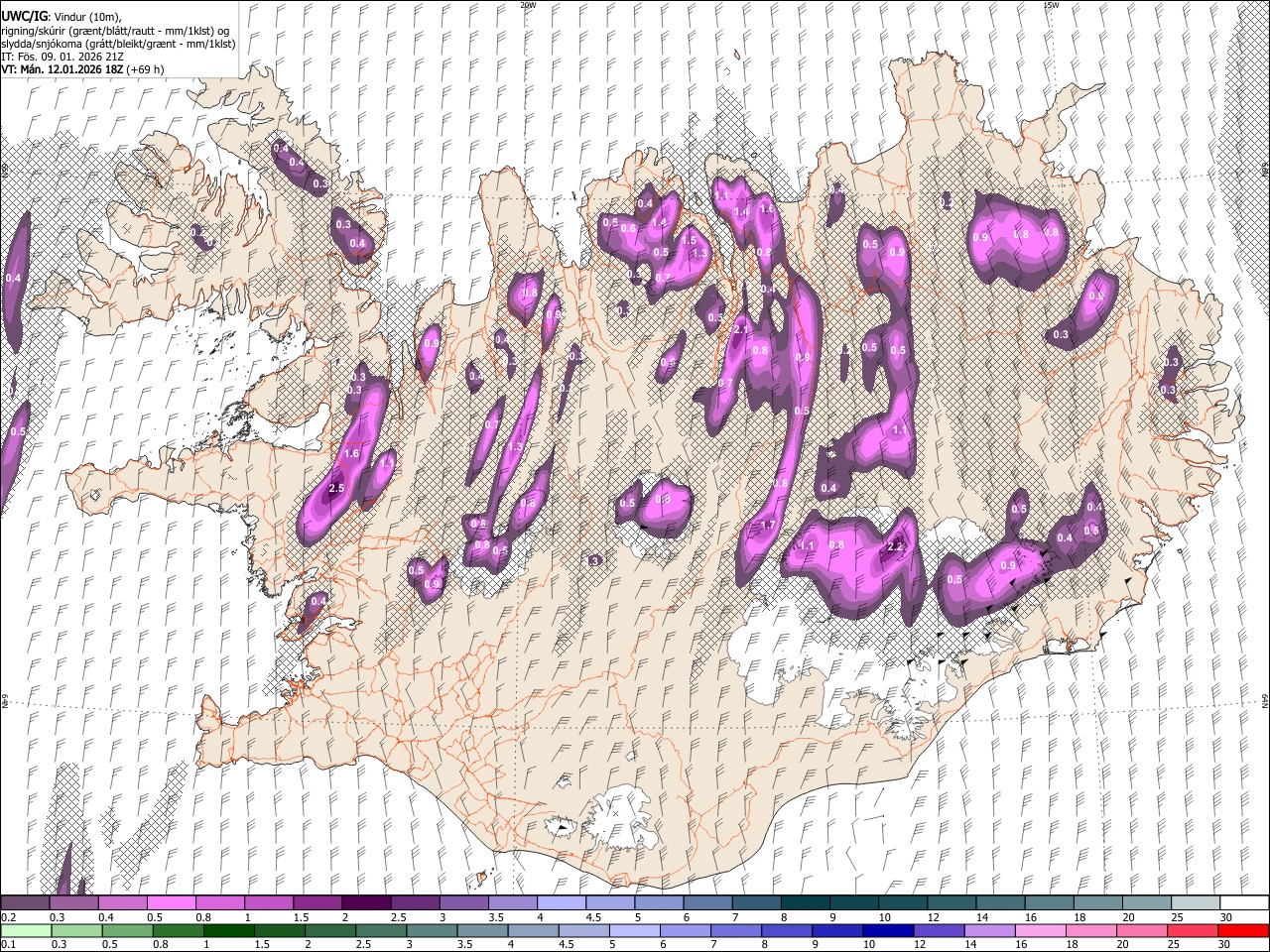Pick upper legend dark teal swatch between 8 and 9
1270x952 pixels.
805,903
